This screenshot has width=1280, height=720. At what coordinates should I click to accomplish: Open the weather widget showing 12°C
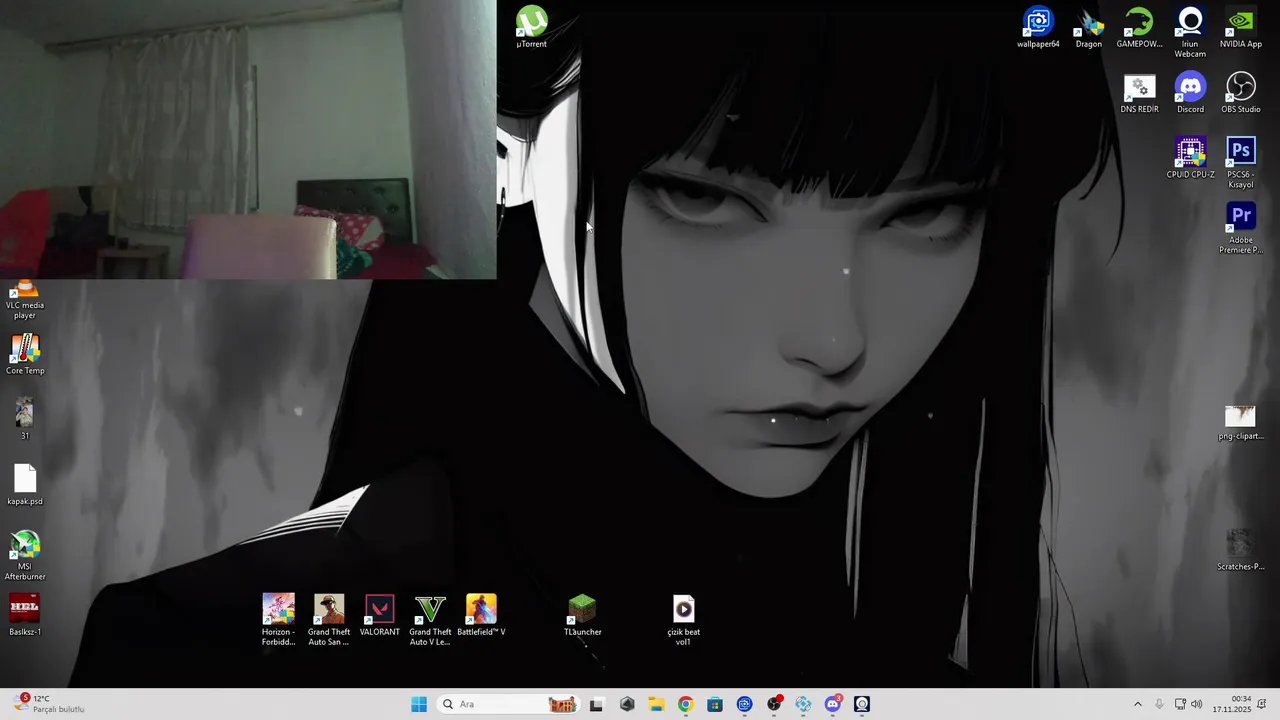click(48, 704)
